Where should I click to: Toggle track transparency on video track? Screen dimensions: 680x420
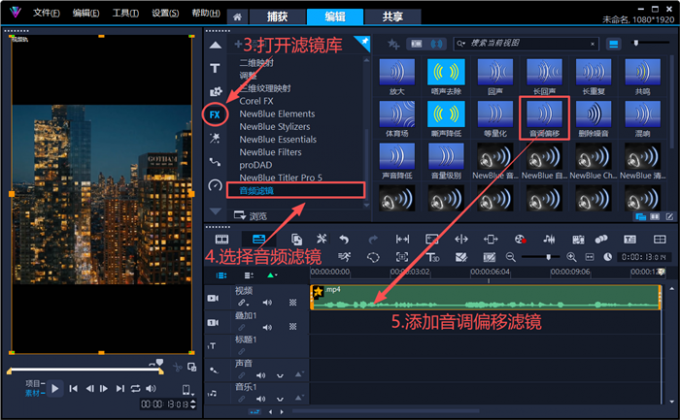tap(293, 302)
